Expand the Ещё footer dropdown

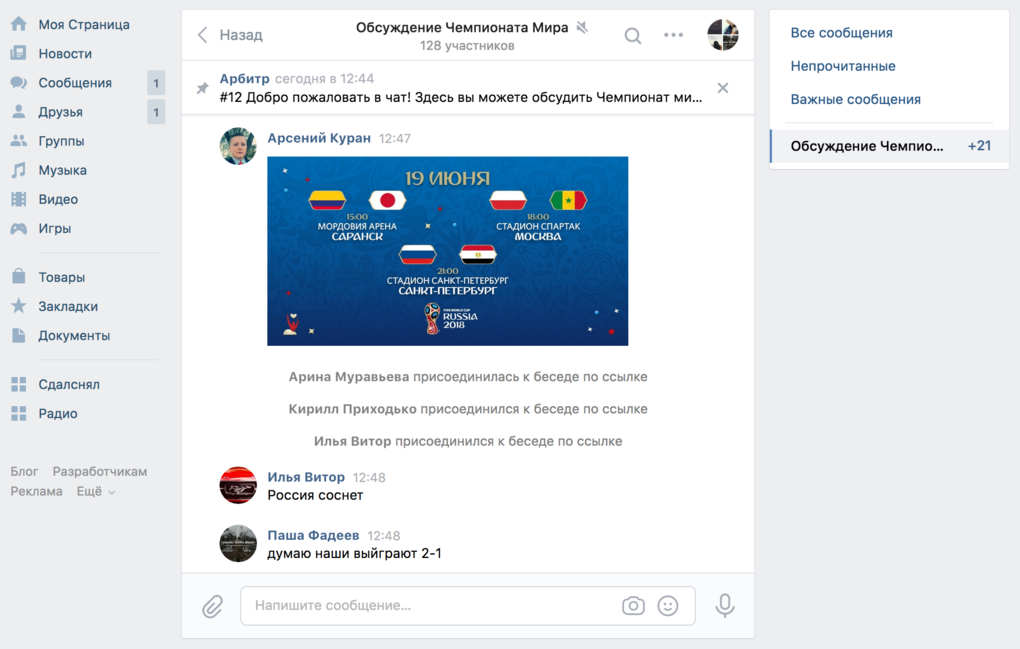pos(96,492)
